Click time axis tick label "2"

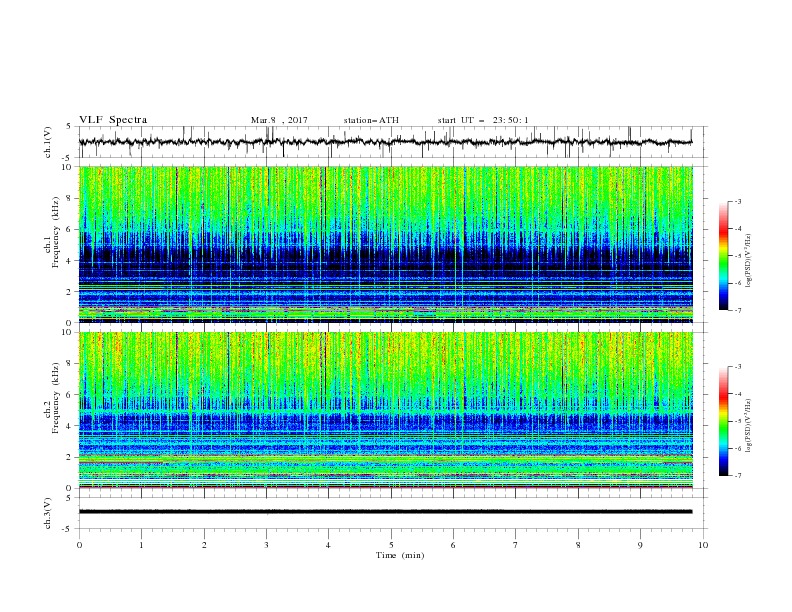(x=204, y=545)
